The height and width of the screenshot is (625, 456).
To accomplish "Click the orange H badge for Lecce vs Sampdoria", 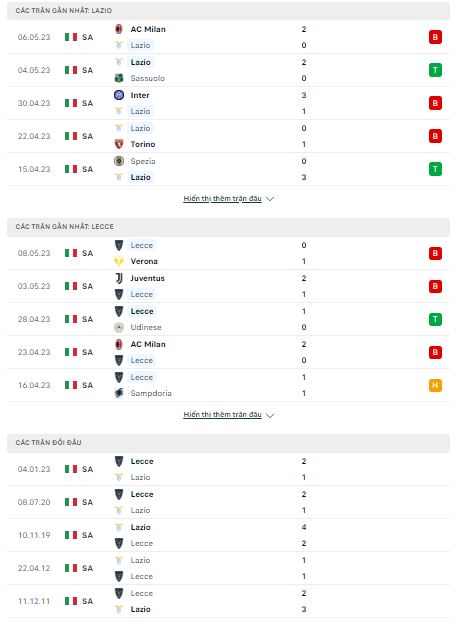I will point(435,385).
